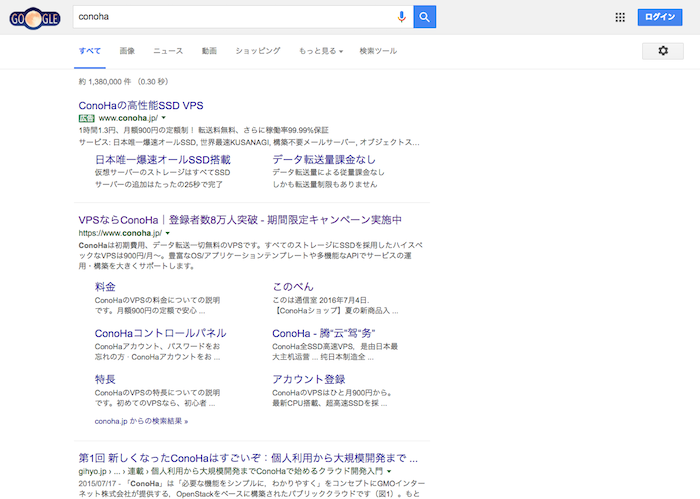This screenshot has width=700, height=499.
Task: Switch to the ニュース news tab
Action: pos(168,50)
